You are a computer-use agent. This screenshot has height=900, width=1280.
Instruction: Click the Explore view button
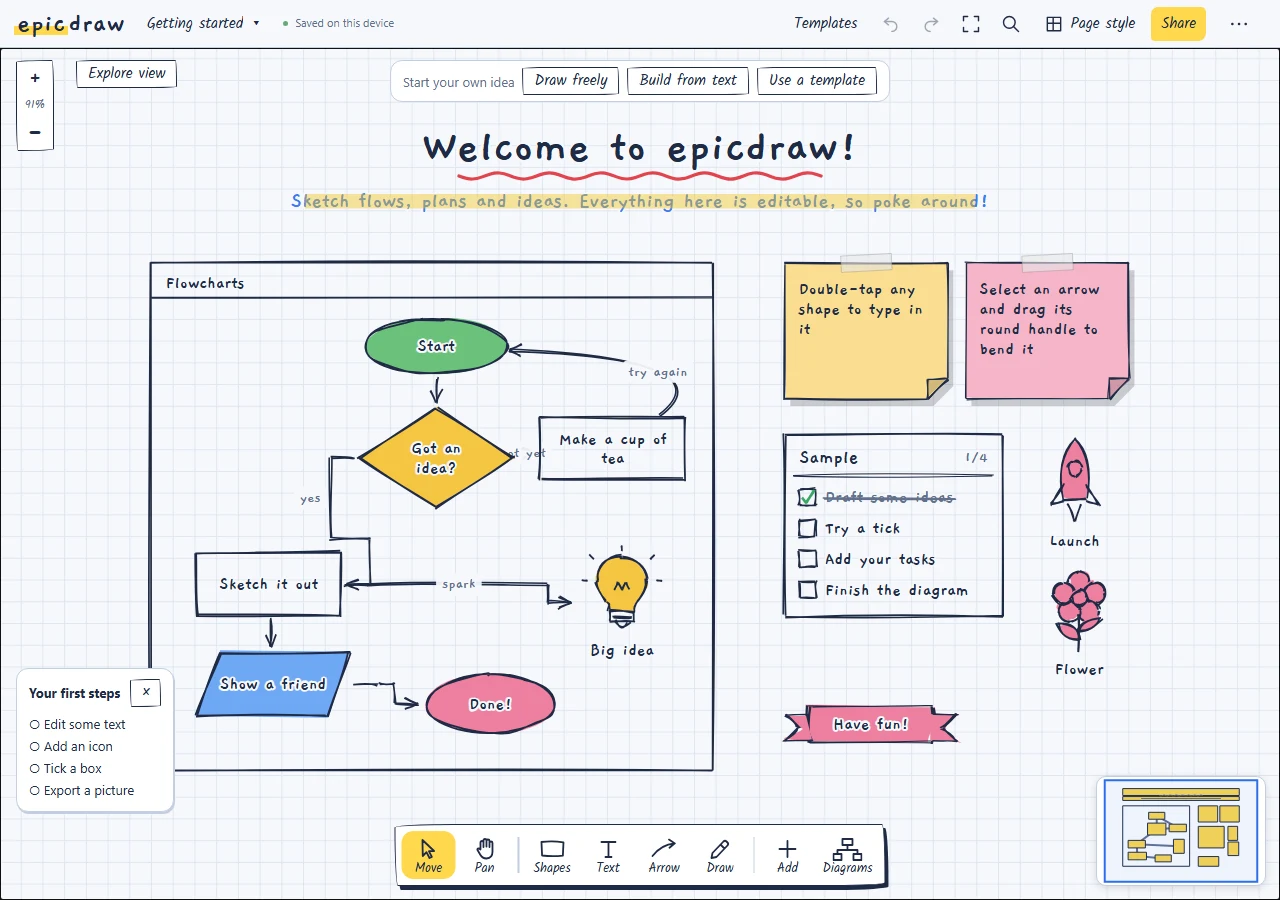[x=127, y=73]
